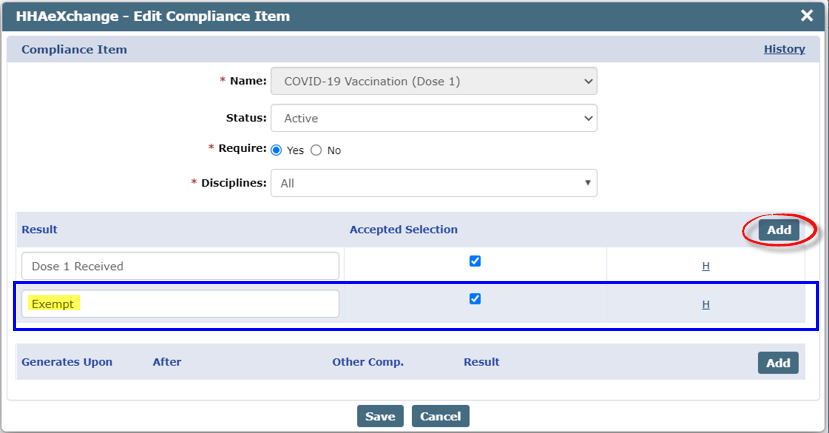
Task: Open the Name dropdown showing COVID-19 Vaccination
Action: tap(433, 81)
